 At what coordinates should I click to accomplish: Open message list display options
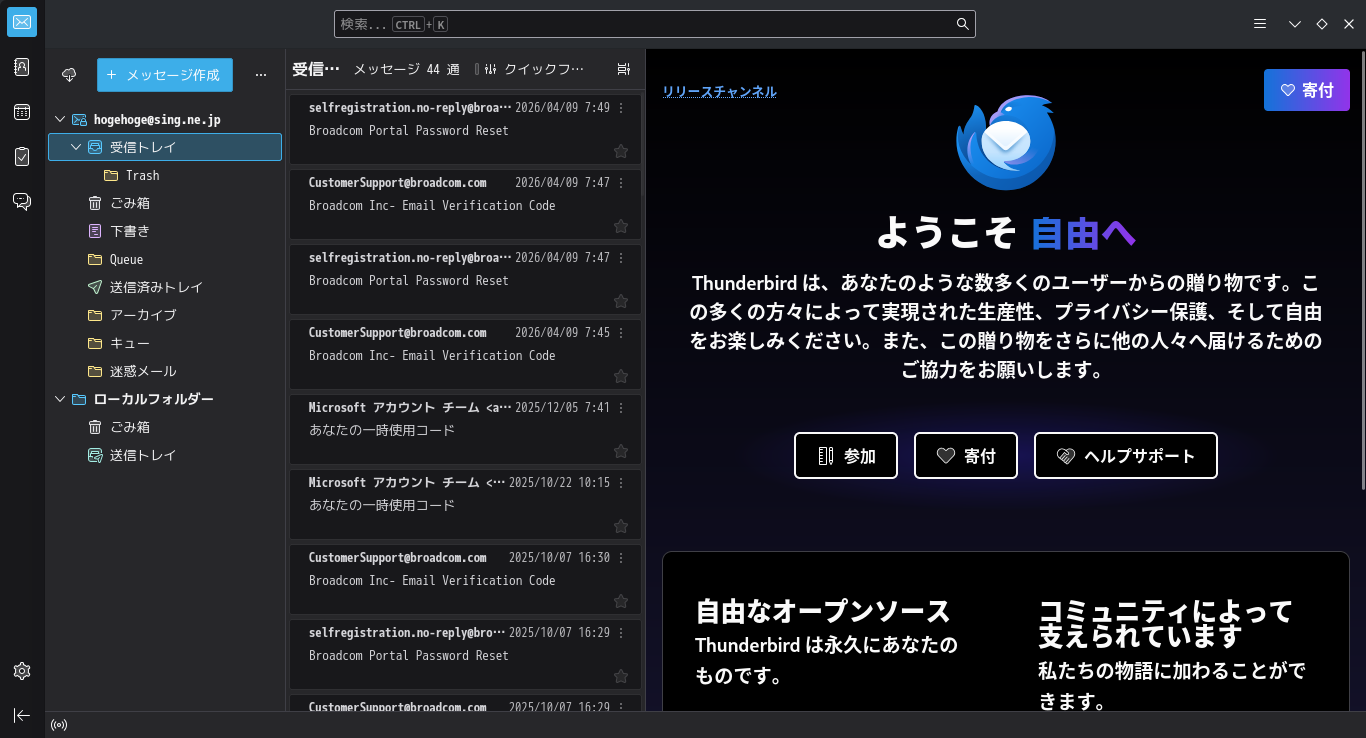point(624,69)
